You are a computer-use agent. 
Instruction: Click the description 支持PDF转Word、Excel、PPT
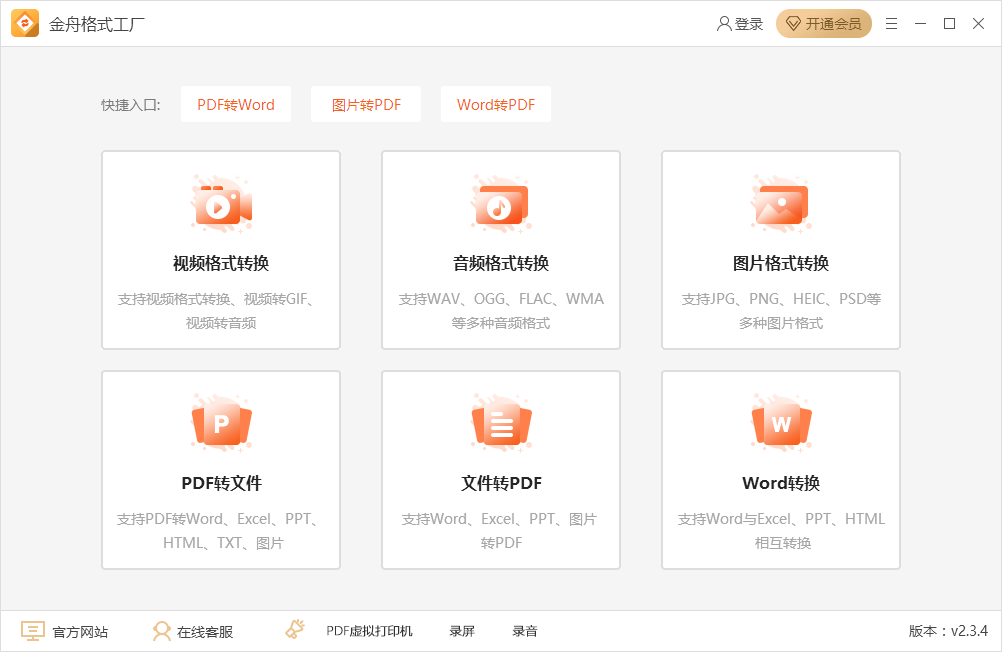tap(217, 518)
